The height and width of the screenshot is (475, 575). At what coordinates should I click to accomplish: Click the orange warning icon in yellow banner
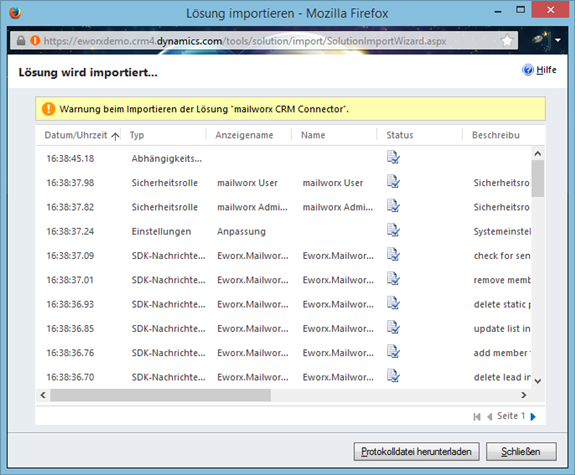48,109
